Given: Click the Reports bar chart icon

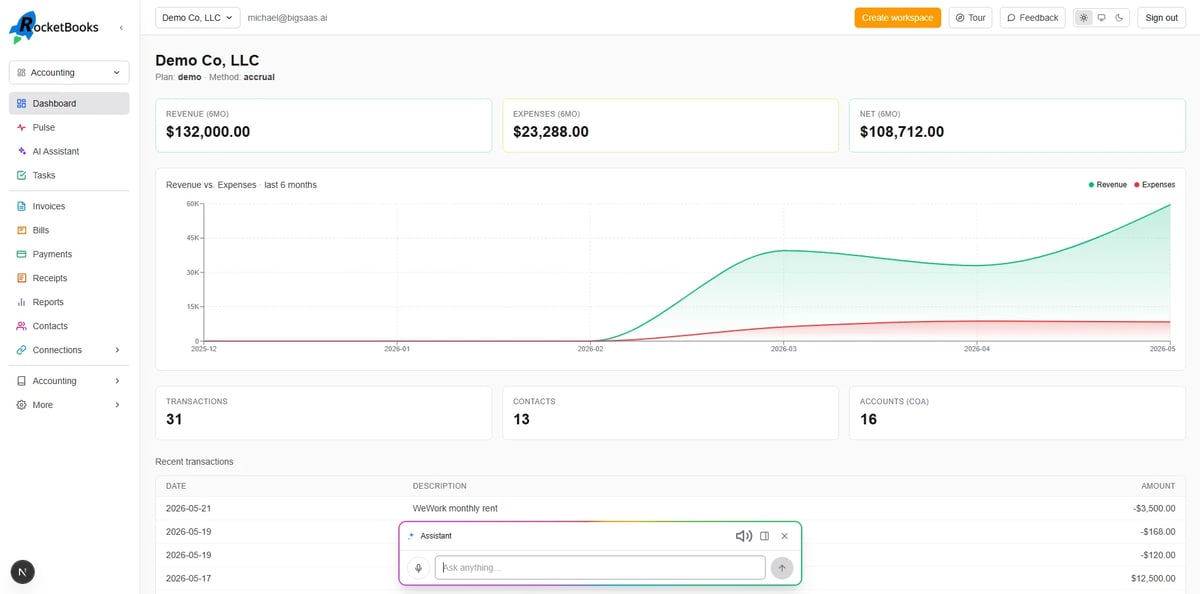Looking at the screenshot, I should coord(22,302).
